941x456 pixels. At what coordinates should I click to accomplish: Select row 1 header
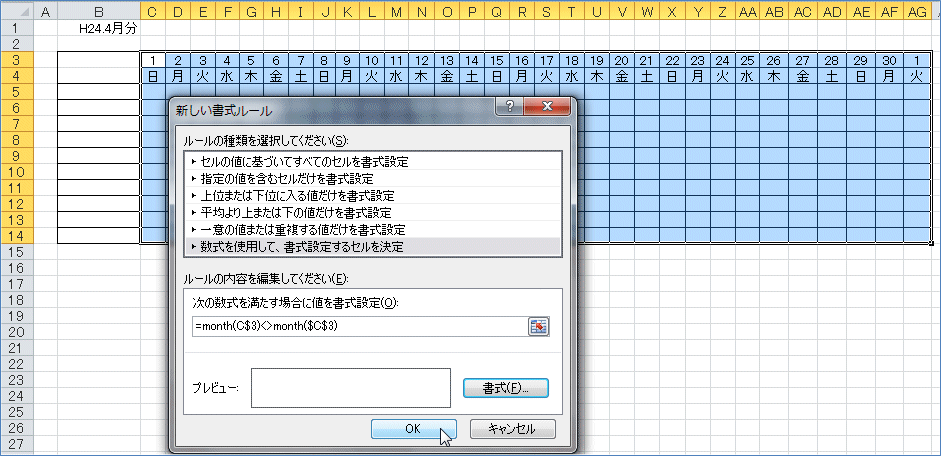[x=17, y=28]
